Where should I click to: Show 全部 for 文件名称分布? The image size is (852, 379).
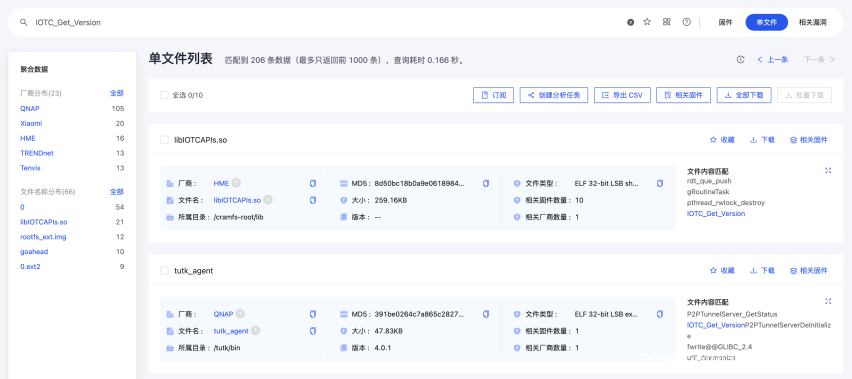coord(117,192)
